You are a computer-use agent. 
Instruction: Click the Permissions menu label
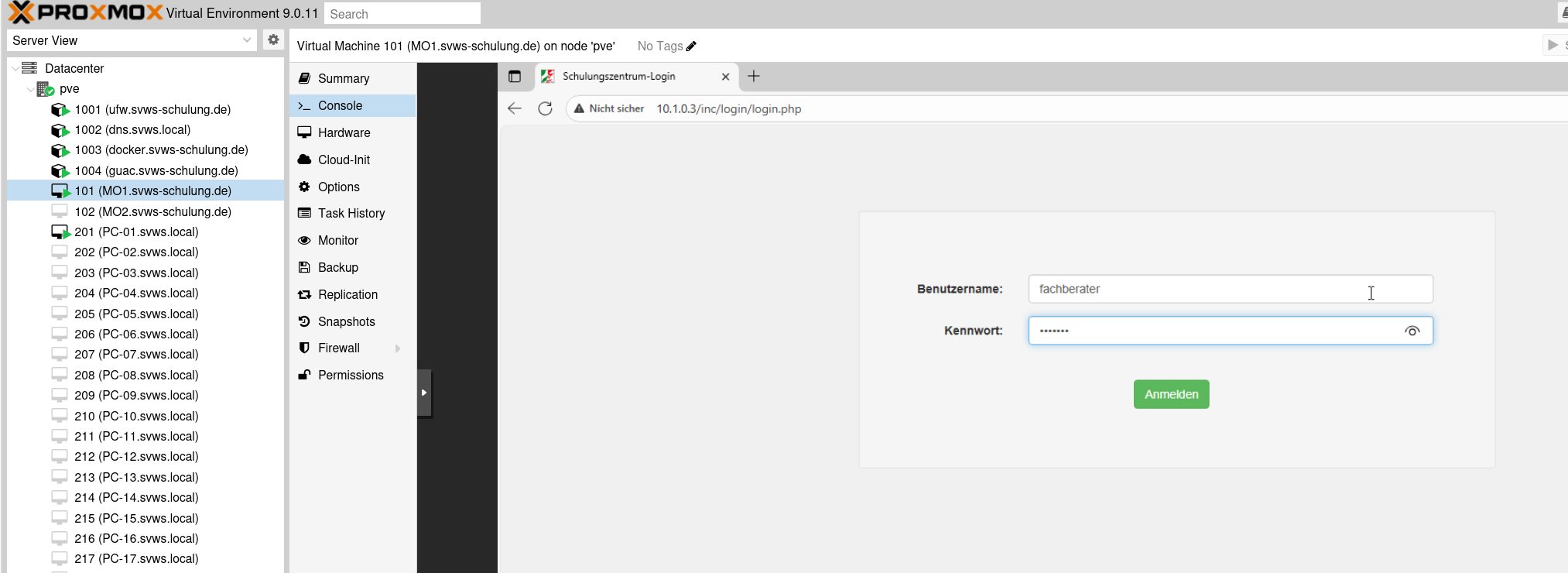(x=351, y=375)
